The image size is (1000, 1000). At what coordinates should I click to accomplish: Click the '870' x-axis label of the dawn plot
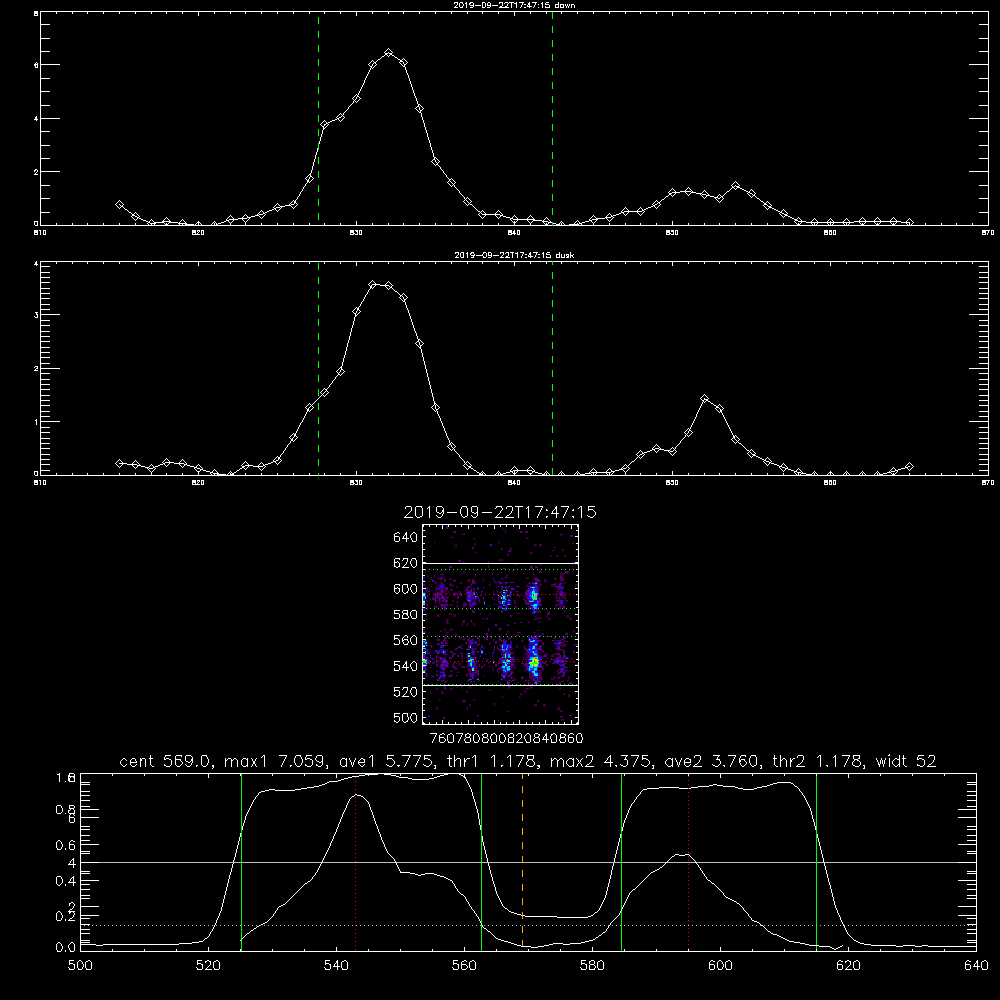click(987, 233)
